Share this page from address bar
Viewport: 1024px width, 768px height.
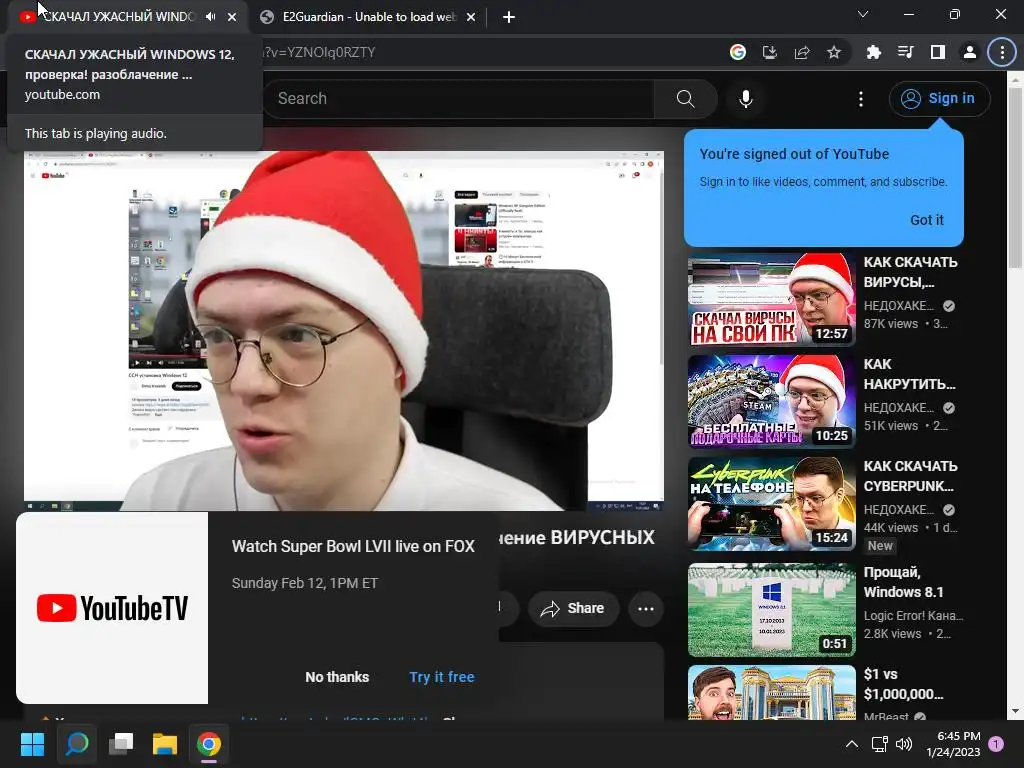(x=802, y=52)
